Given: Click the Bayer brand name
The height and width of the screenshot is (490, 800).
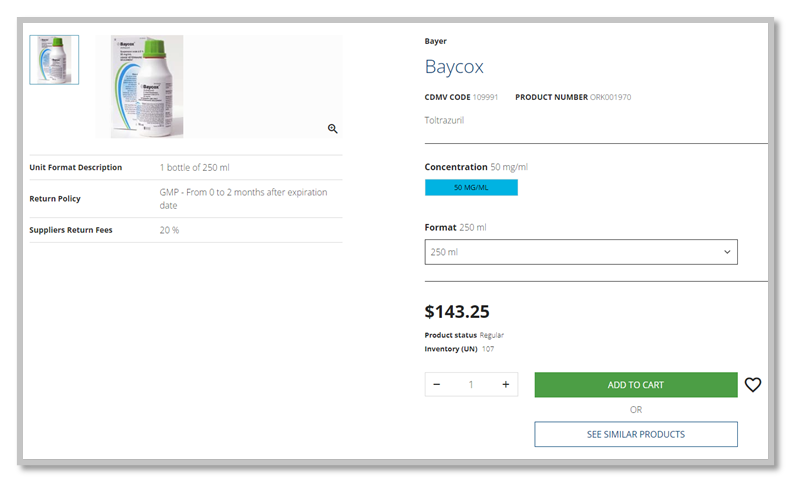Looking at the screenshot, I should [436, 41].
